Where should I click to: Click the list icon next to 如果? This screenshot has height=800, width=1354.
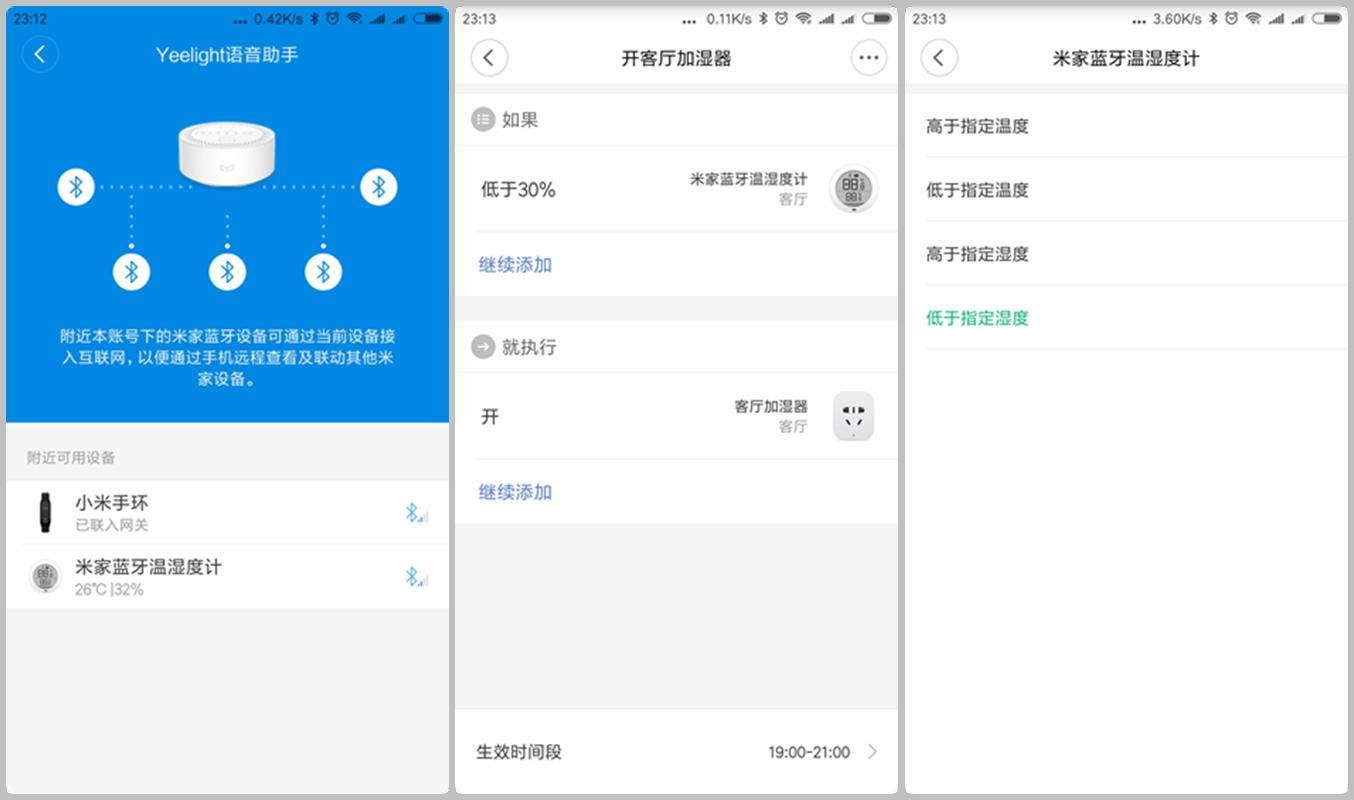483,120
